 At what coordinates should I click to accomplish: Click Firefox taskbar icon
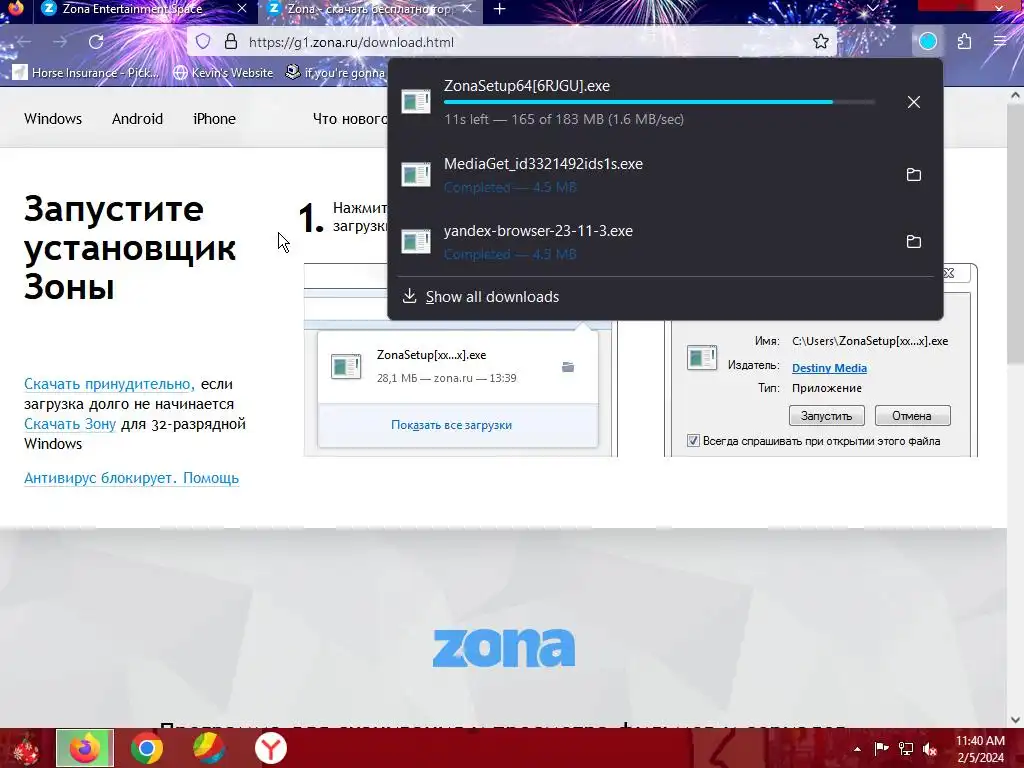(85, 748)
